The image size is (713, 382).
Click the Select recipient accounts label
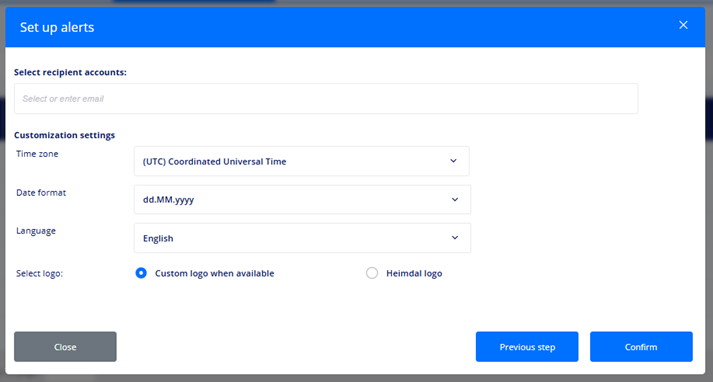70,72
